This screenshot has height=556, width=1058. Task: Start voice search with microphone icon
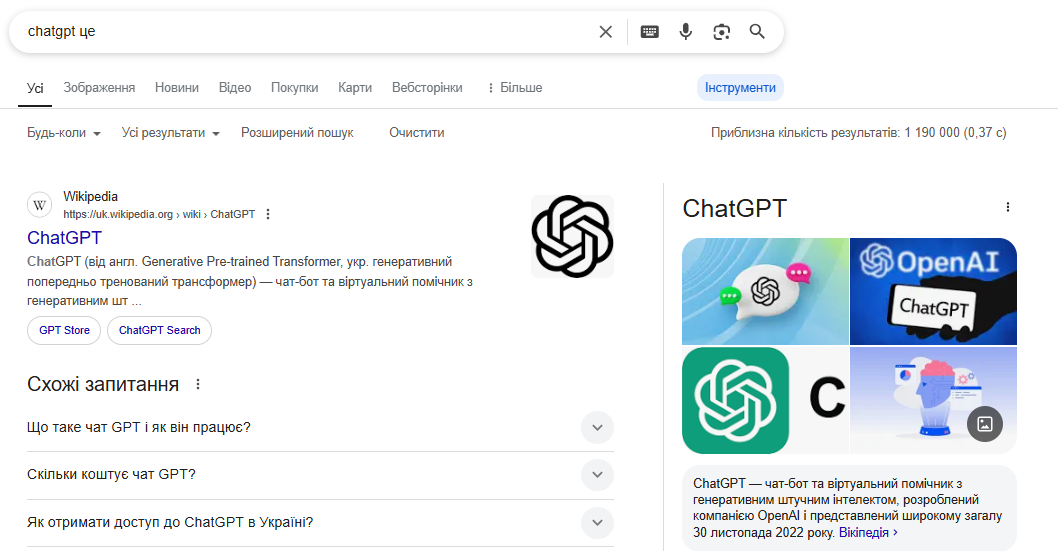(x=686, y=32)
